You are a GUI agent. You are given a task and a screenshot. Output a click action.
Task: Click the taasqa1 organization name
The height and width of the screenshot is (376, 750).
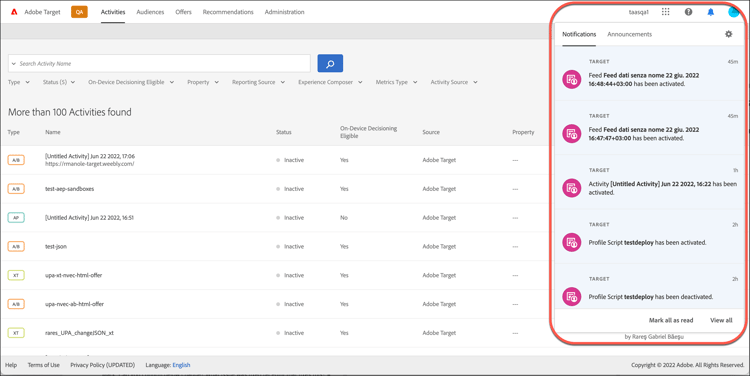coord(639,12)
